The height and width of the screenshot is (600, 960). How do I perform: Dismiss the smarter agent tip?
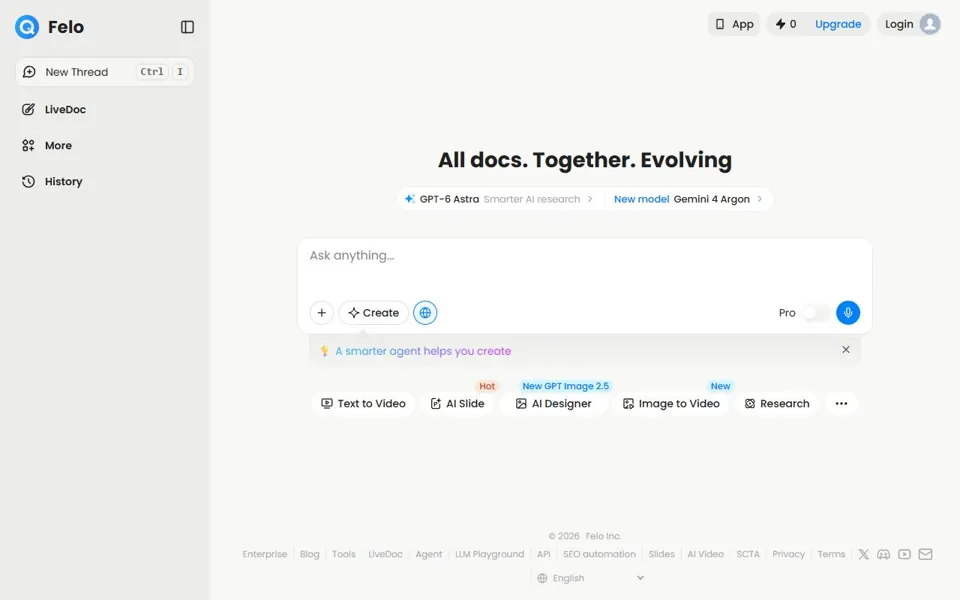[846, 350]
